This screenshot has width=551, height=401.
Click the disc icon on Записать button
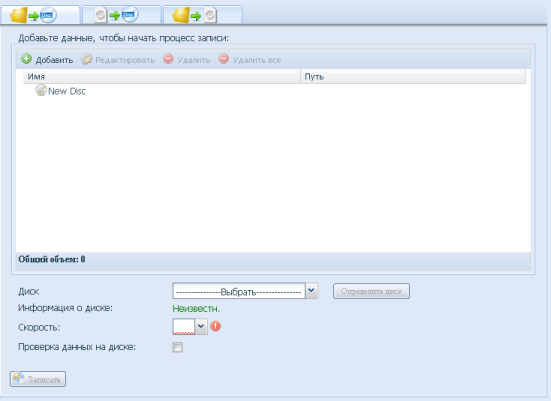coord(18,378)
